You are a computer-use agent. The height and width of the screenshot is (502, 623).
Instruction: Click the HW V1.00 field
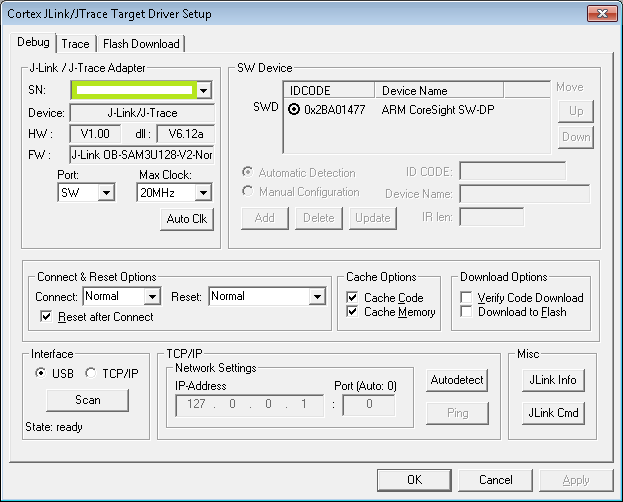pyautogui.click(x=95, y=134)
